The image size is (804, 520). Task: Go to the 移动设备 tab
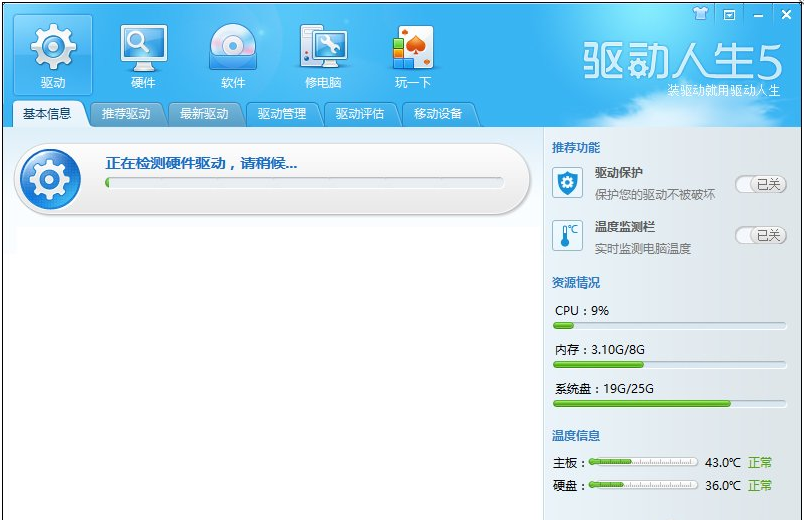[x=438, y=114]
